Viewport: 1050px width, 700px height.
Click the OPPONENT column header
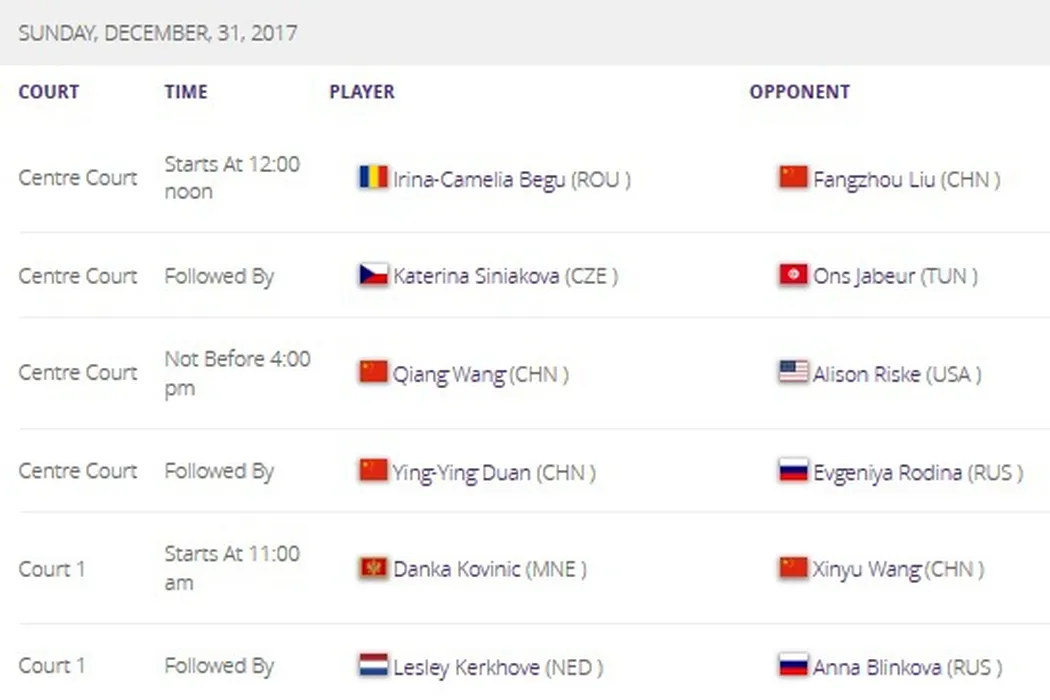click(799, 92)
